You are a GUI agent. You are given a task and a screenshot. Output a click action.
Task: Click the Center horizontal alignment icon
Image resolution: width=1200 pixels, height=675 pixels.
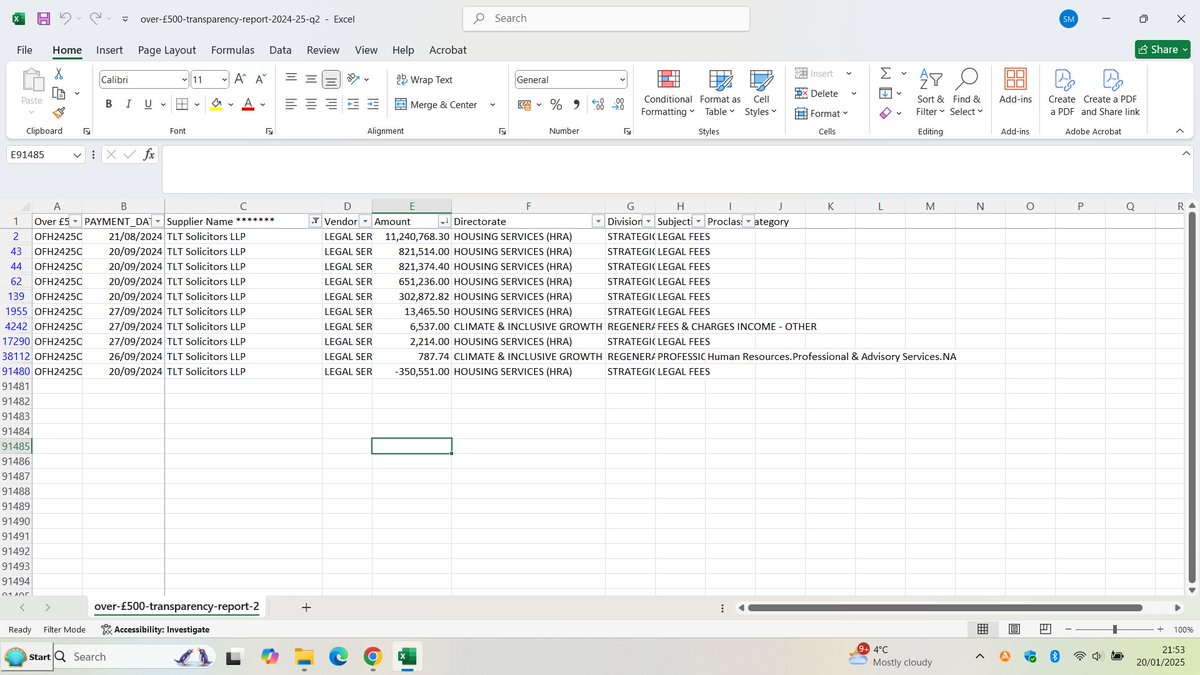(x=311, y=104)
